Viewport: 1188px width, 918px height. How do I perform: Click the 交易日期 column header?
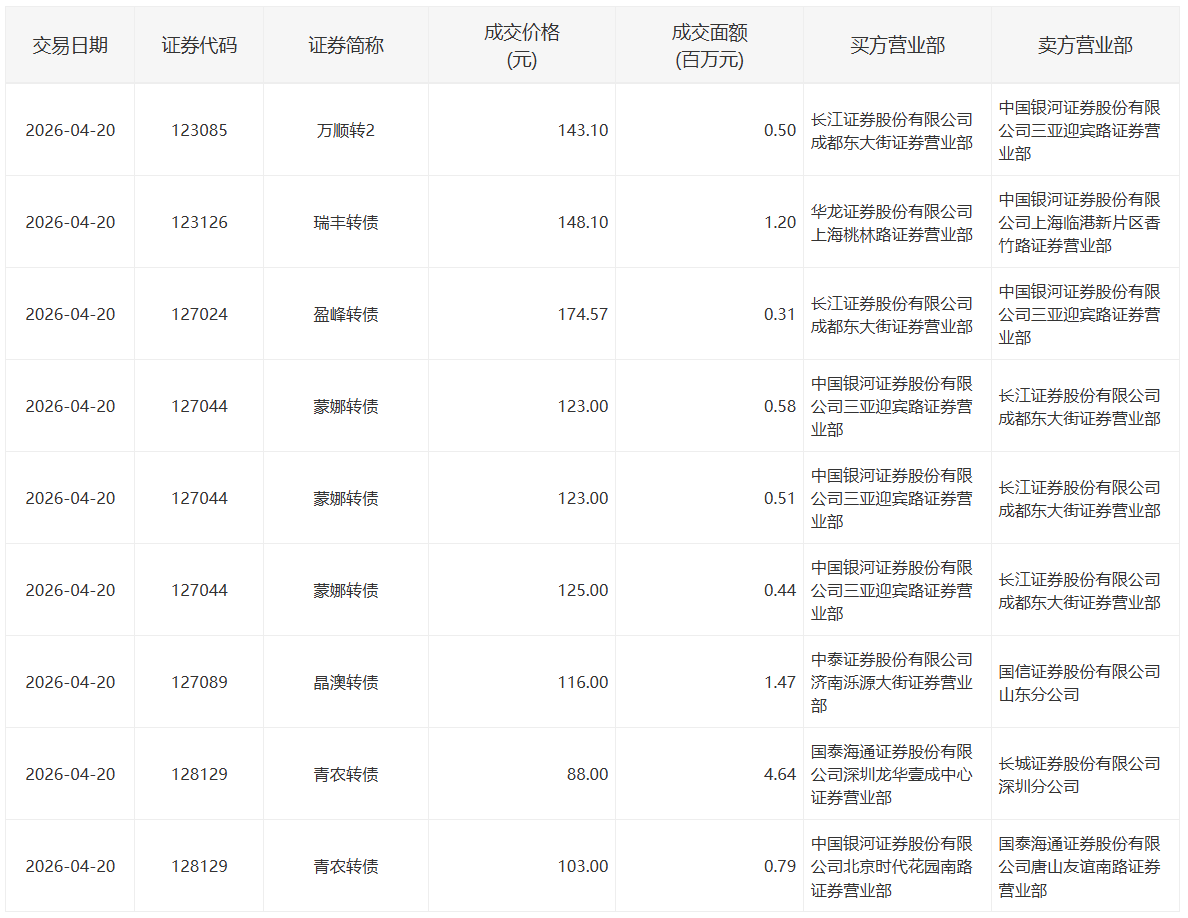70,46
